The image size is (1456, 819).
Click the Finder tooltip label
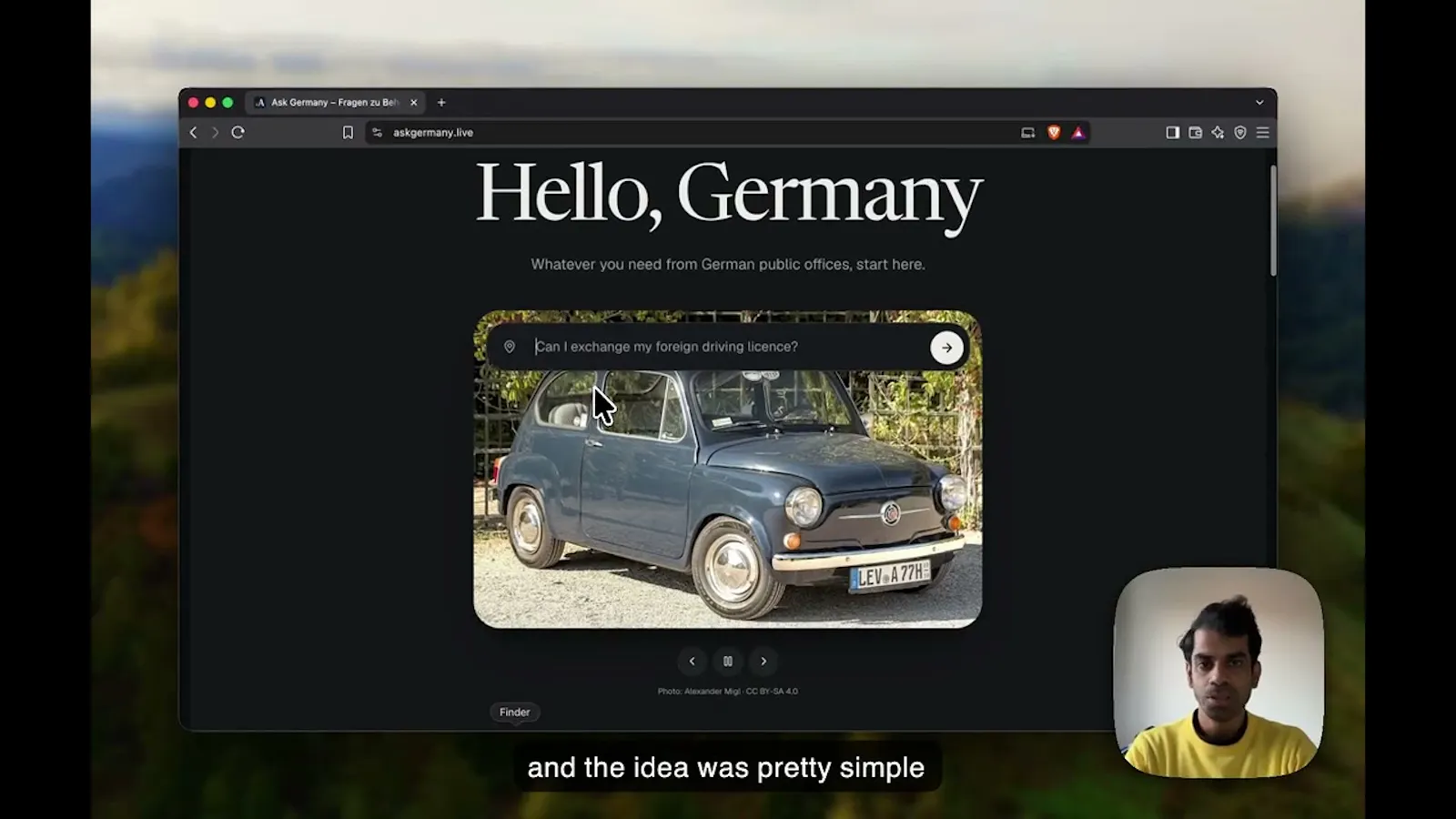point(514,713)
